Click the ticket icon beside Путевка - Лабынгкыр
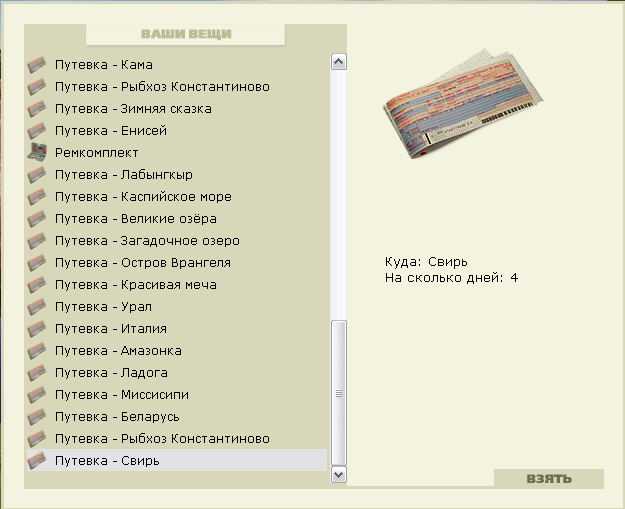 (37, 175)
